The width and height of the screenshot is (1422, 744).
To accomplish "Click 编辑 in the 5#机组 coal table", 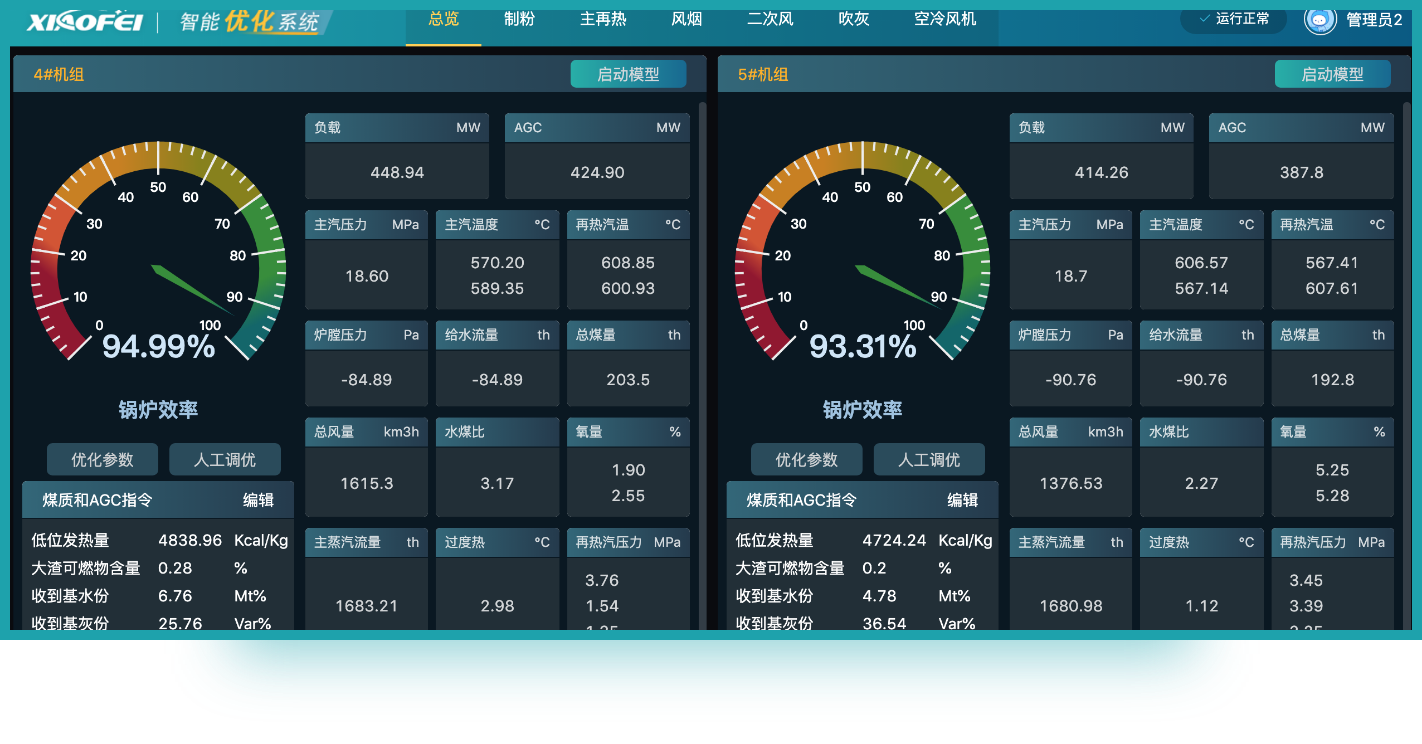I will pos(962,500).
